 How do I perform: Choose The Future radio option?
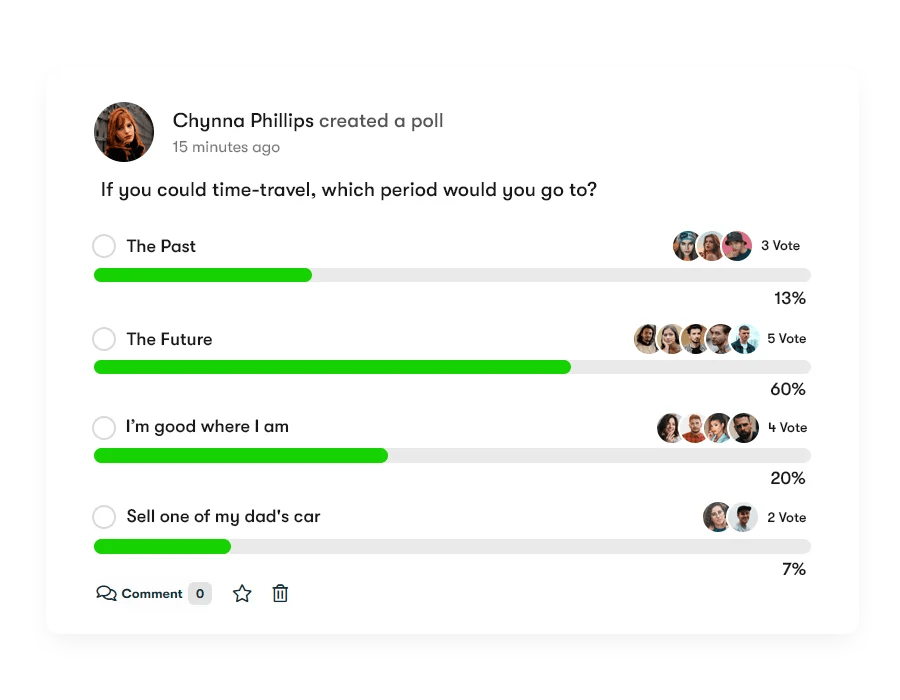(x=104, y=339)
